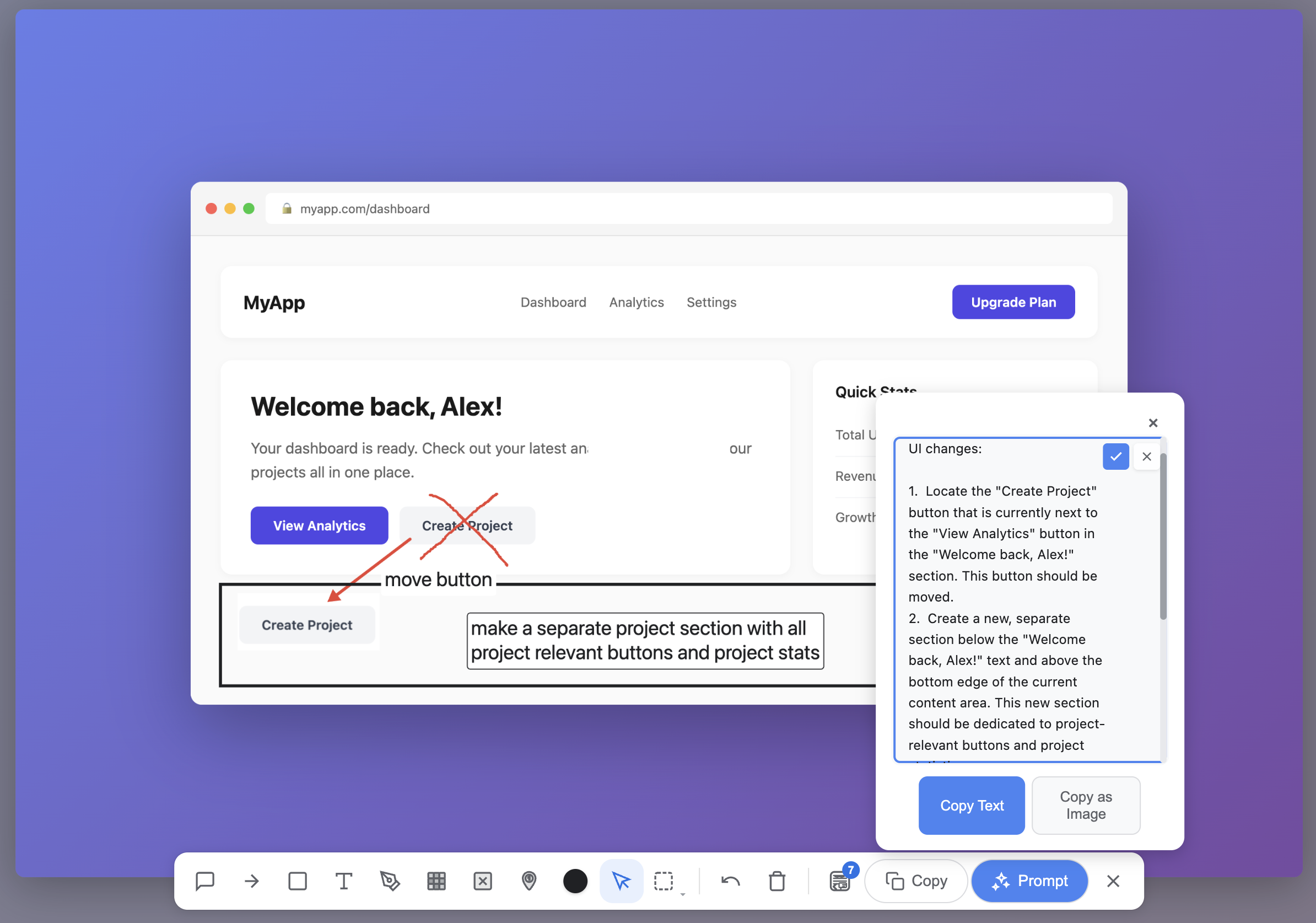Open the Settings nav item
The height and width of the screenshot is (923, 1316).
[711, 302]
